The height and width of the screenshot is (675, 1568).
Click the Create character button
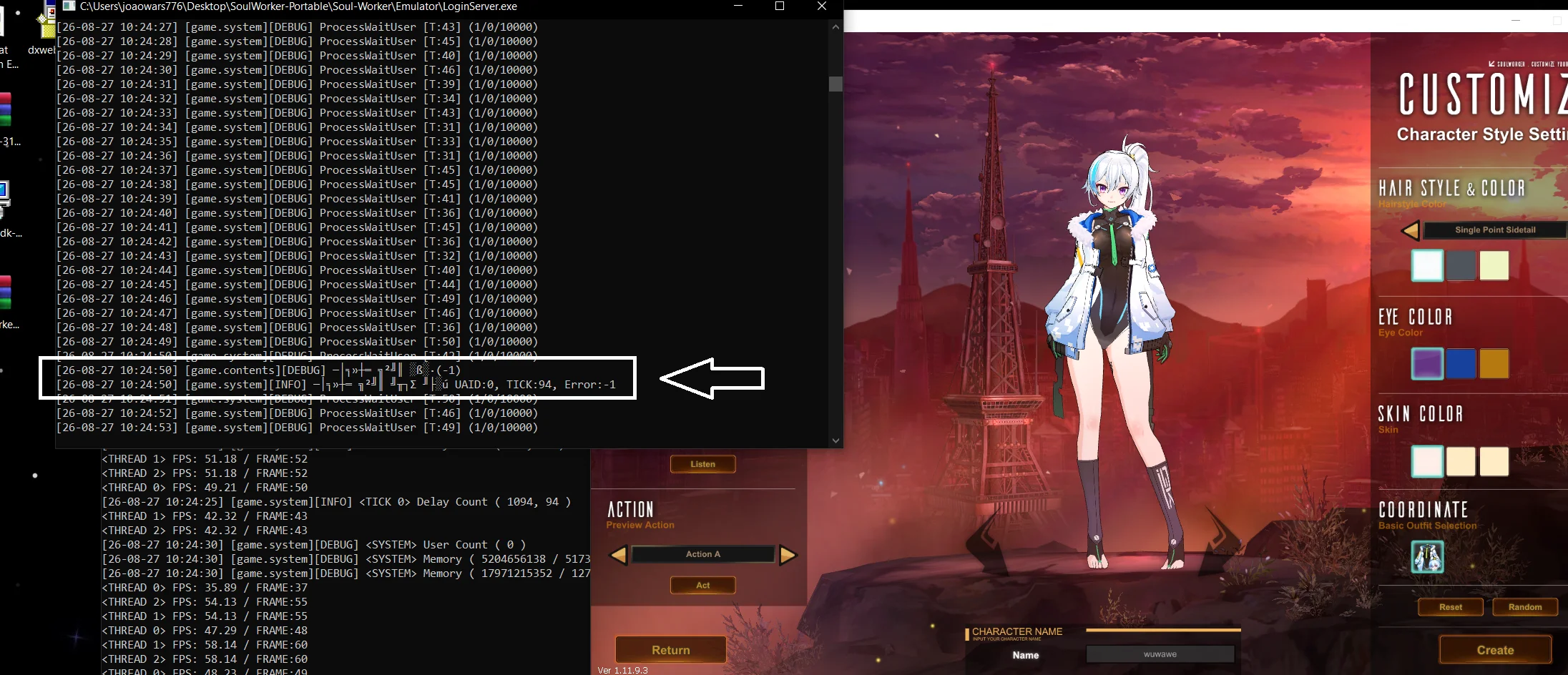pos(1495,650)
